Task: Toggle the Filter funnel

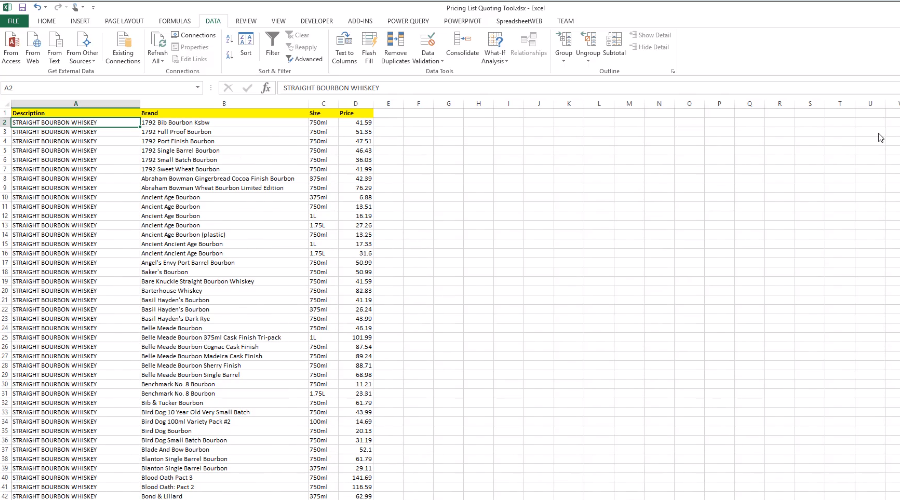Action: coord(272,45)
